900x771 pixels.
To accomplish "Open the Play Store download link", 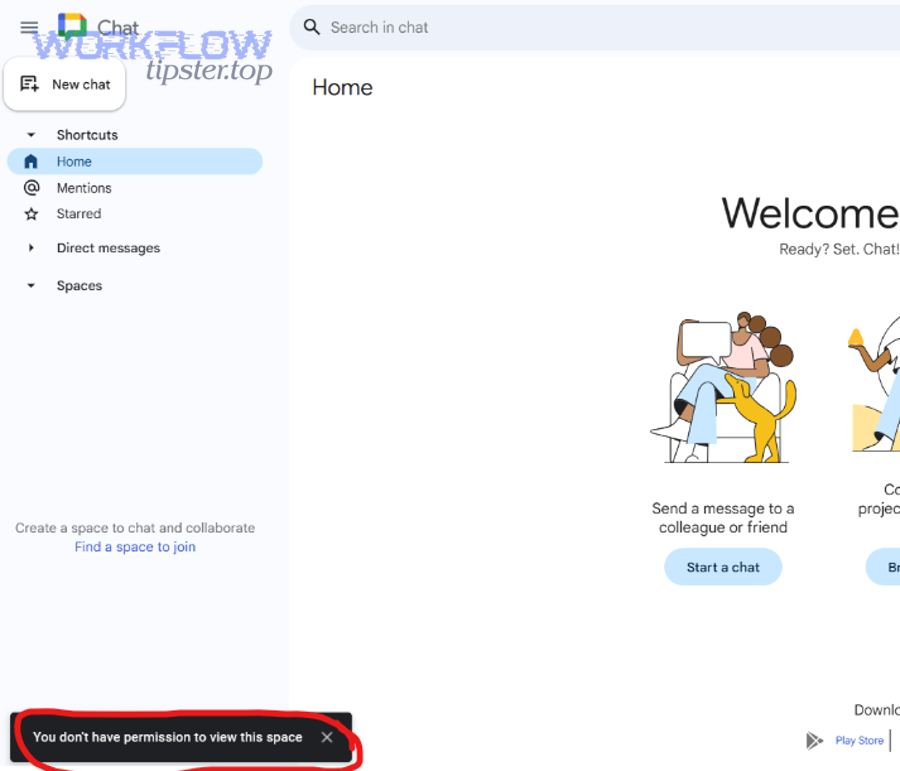I will [859, 740].
